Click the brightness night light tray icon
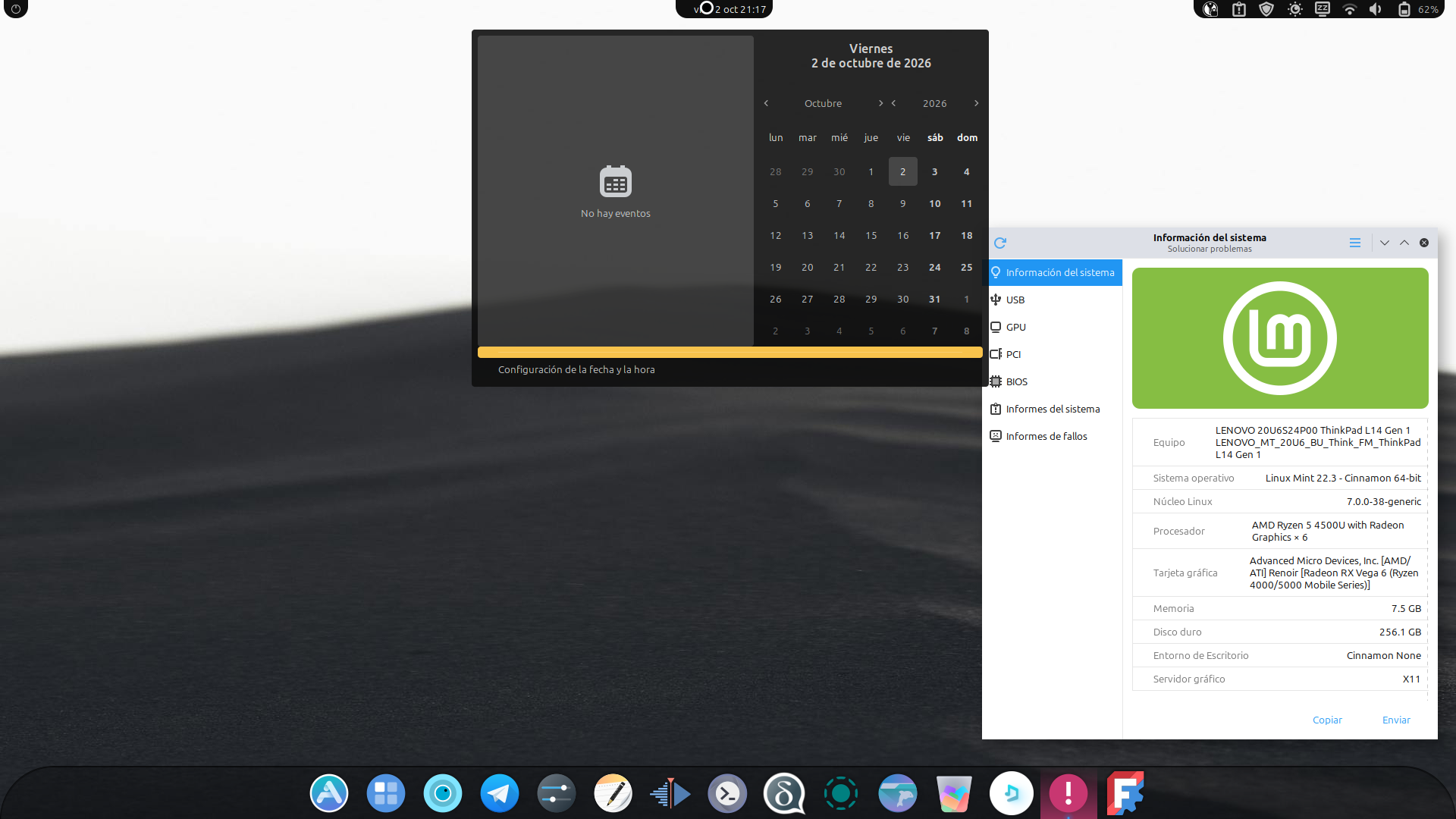 1295,9
